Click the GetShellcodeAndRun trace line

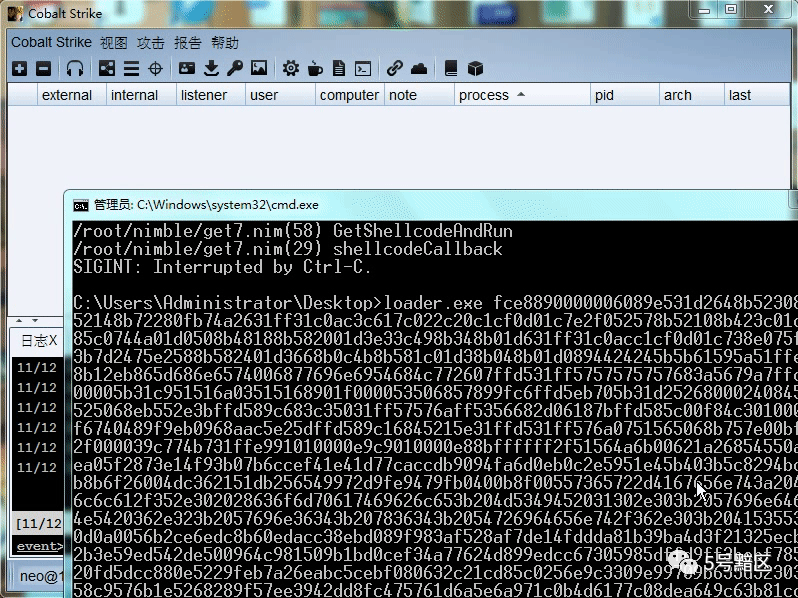[293, 231]
